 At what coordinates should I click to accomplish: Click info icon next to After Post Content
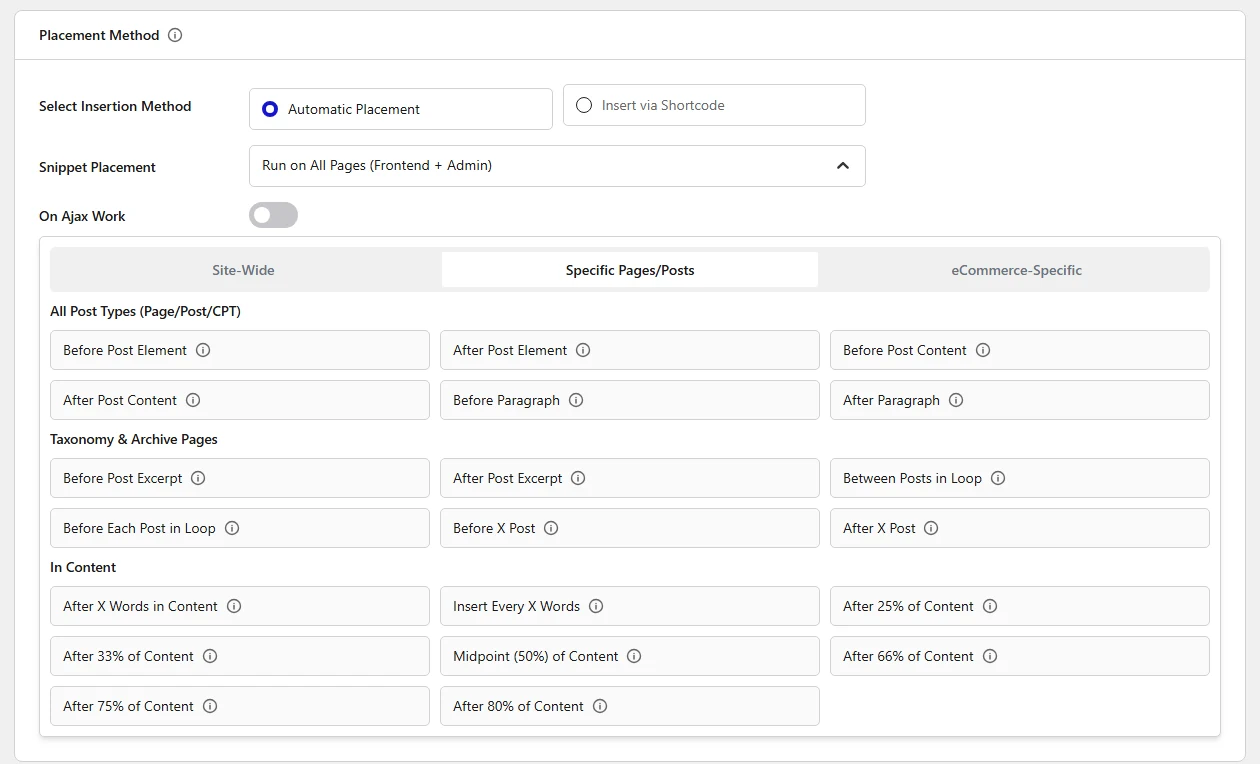click(x=193, y=400)
